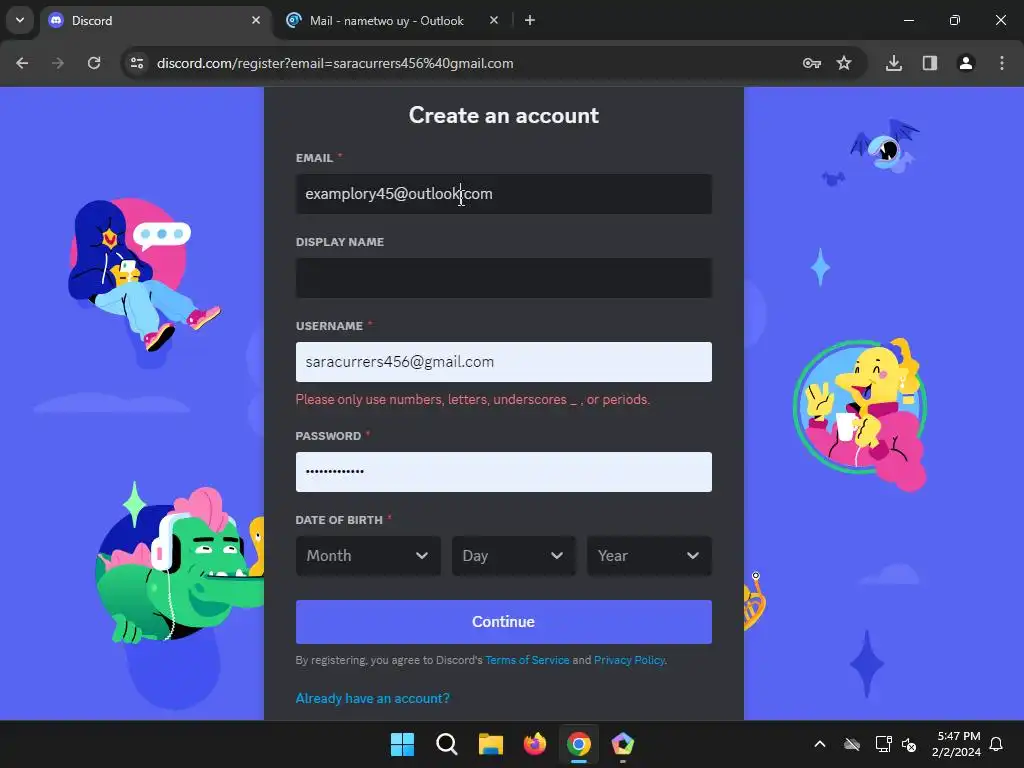Show hidden system tray icons
Viewport: 1024px width, 768px height.
pos(820,744)
